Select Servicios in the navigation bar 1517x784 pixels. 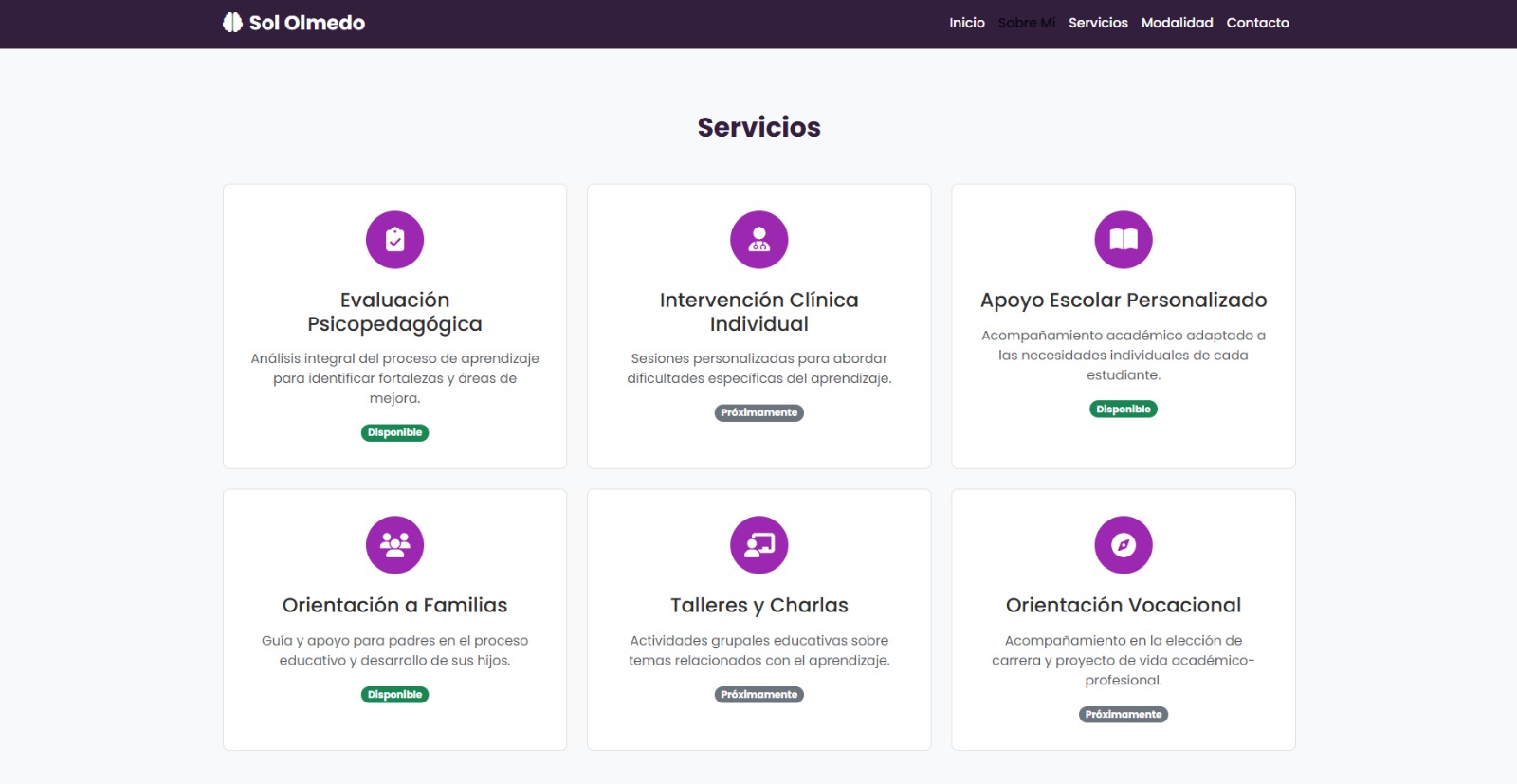tap(1098, 23)
